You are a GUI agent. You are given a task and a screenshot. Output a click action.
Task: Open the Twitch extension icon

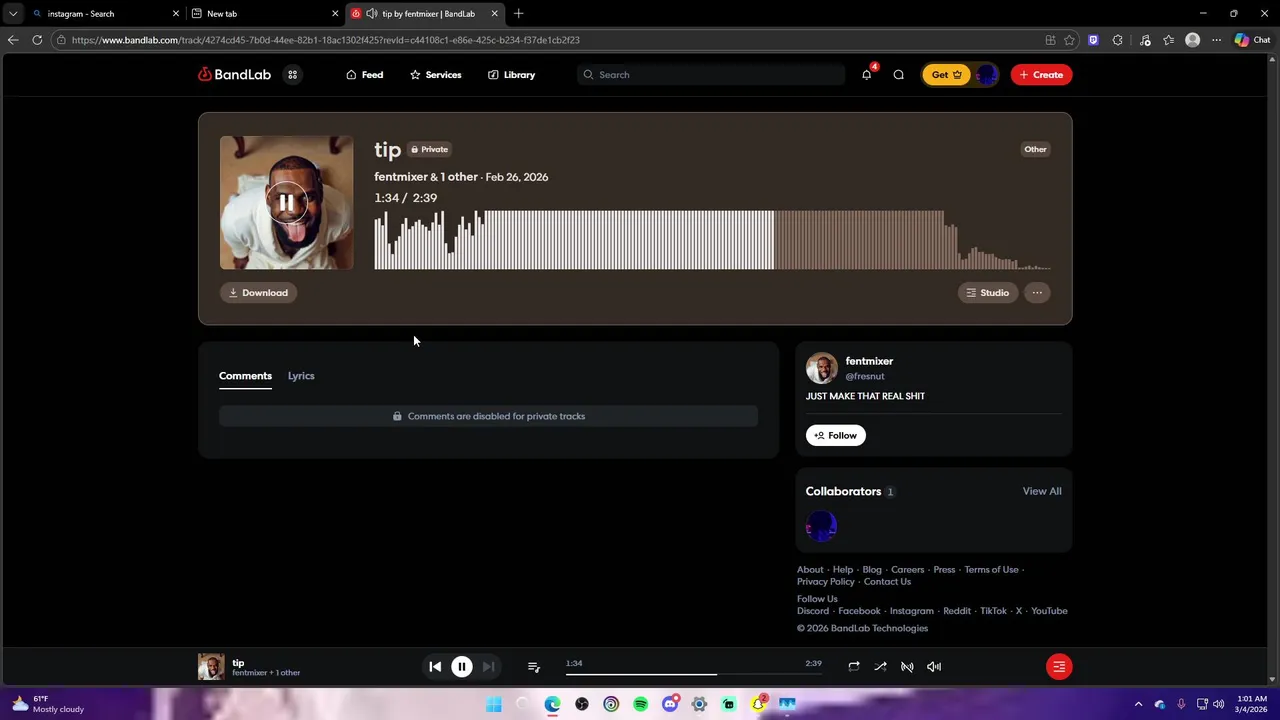coord(1093,40)
